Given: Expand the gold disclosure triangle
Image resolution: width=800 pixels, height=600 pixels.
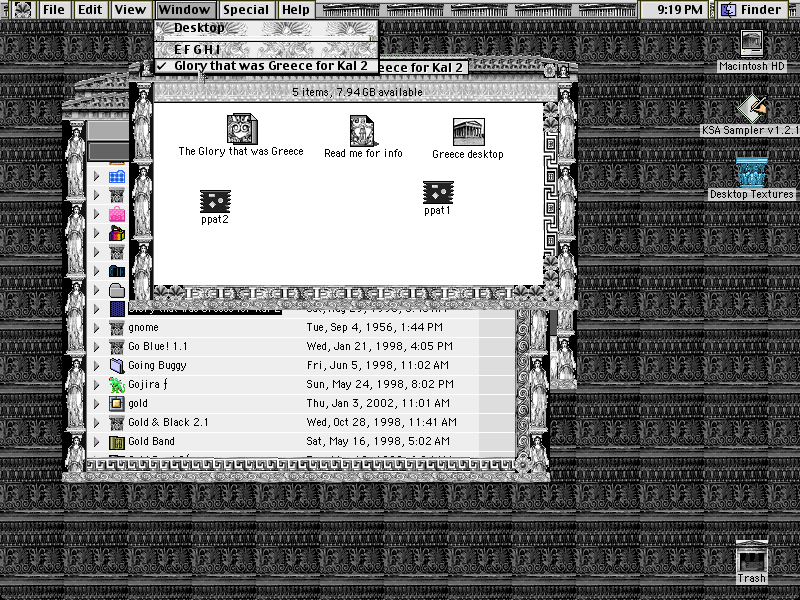Looking at the screenshot, I should coord(96,404).
